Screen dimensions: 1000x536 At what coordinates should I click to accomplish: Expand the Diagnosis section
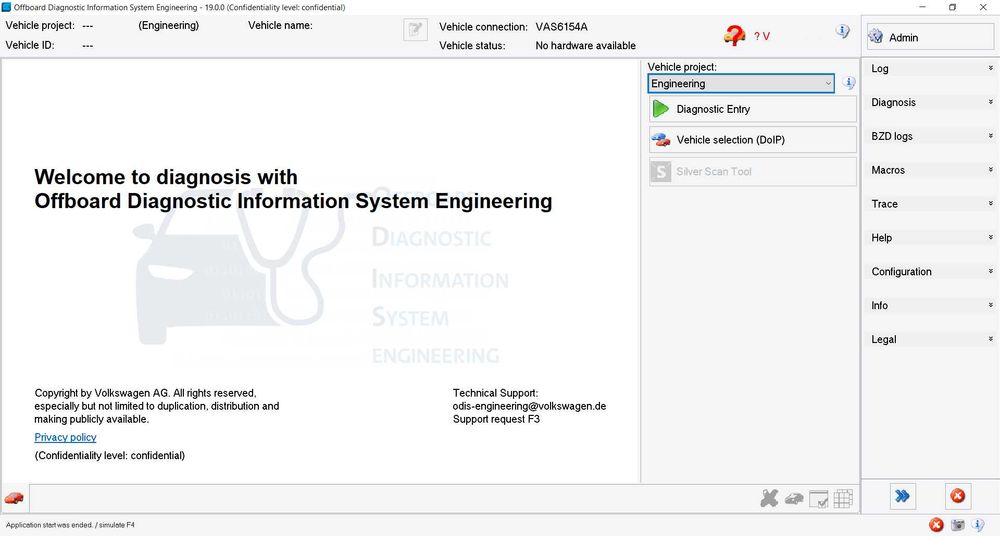coord(931,102)
